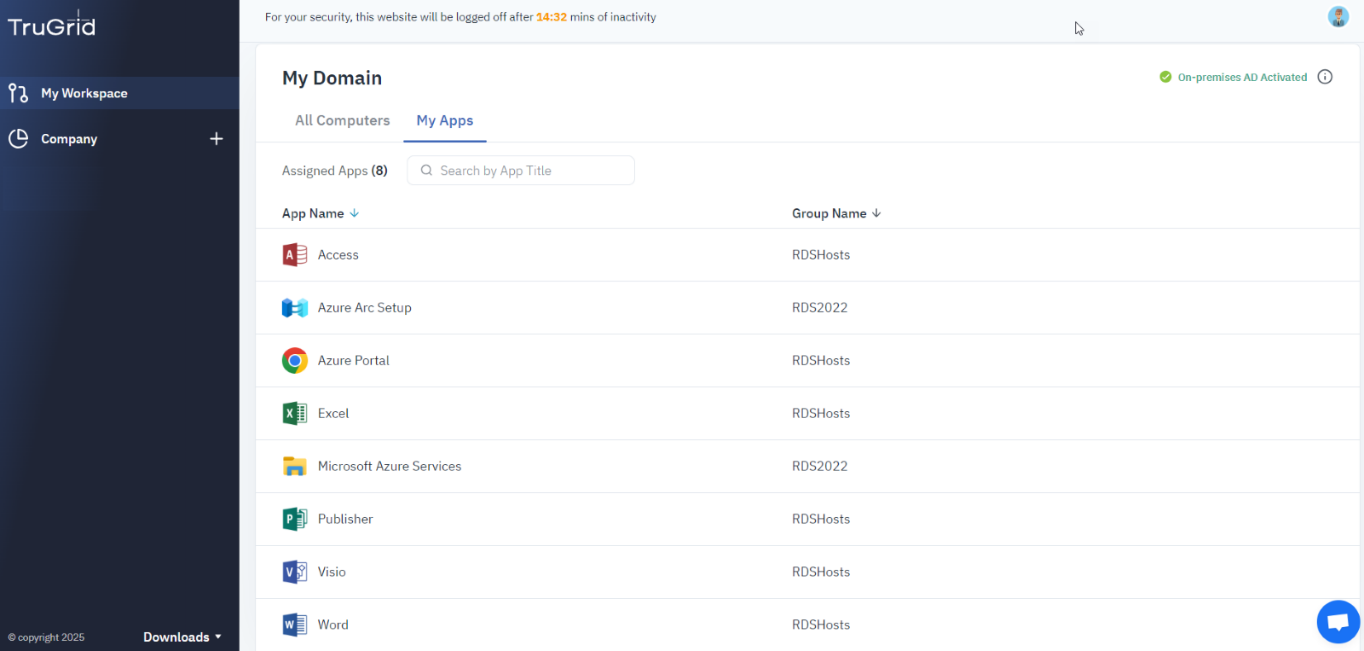Open the Word app name
Screen dimensions: 1364x651
pos(333,625)
